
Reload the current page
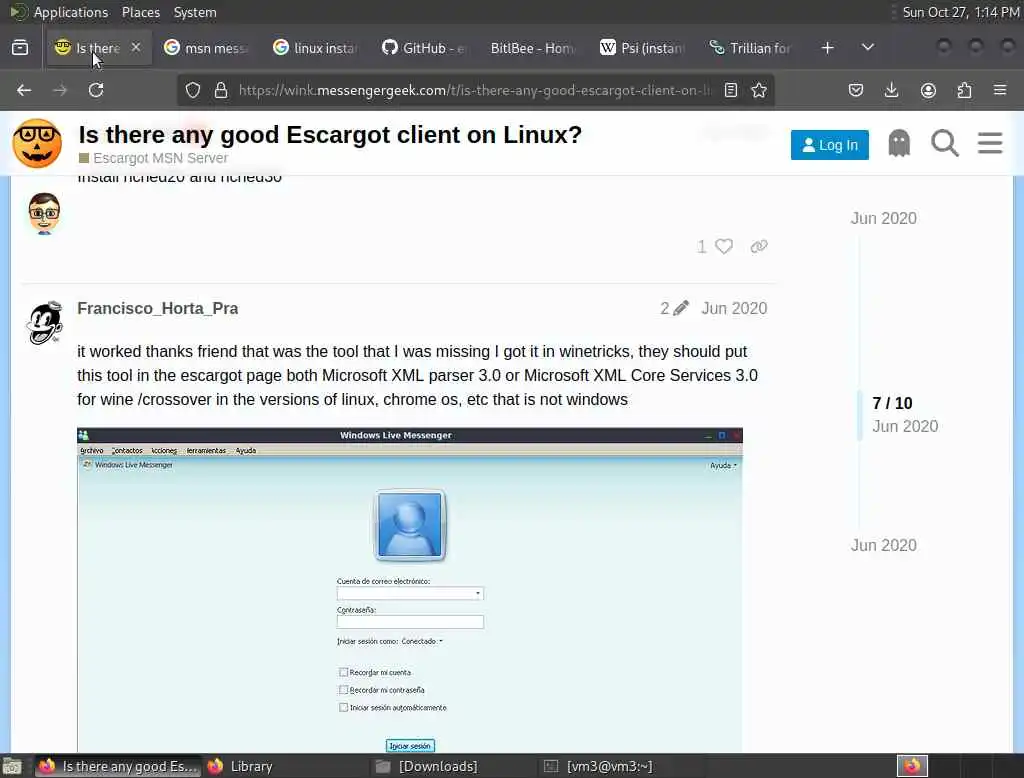[x=96, y=90]
